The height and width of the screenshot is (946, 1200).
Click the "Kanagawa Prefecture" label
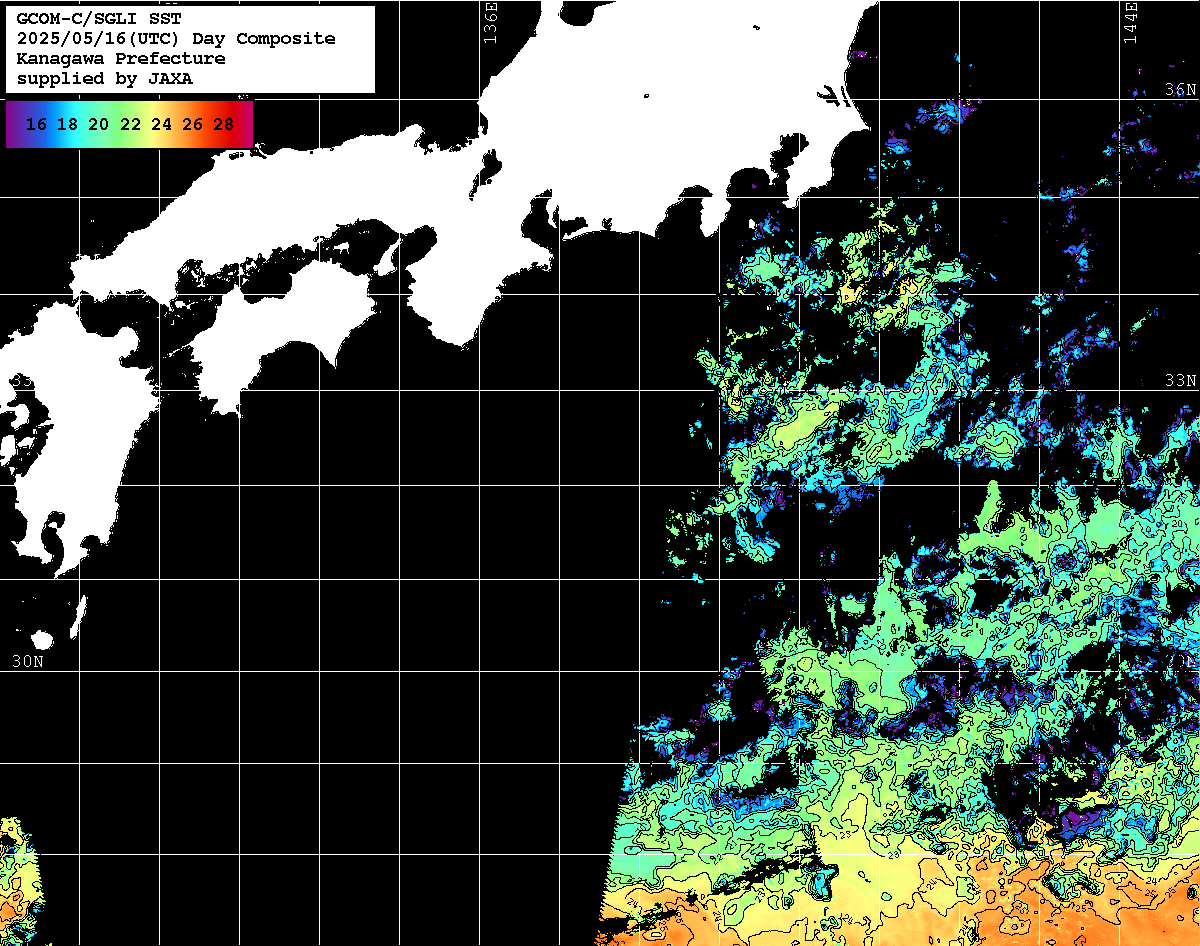pyautogui.click(x=121, y=59)
